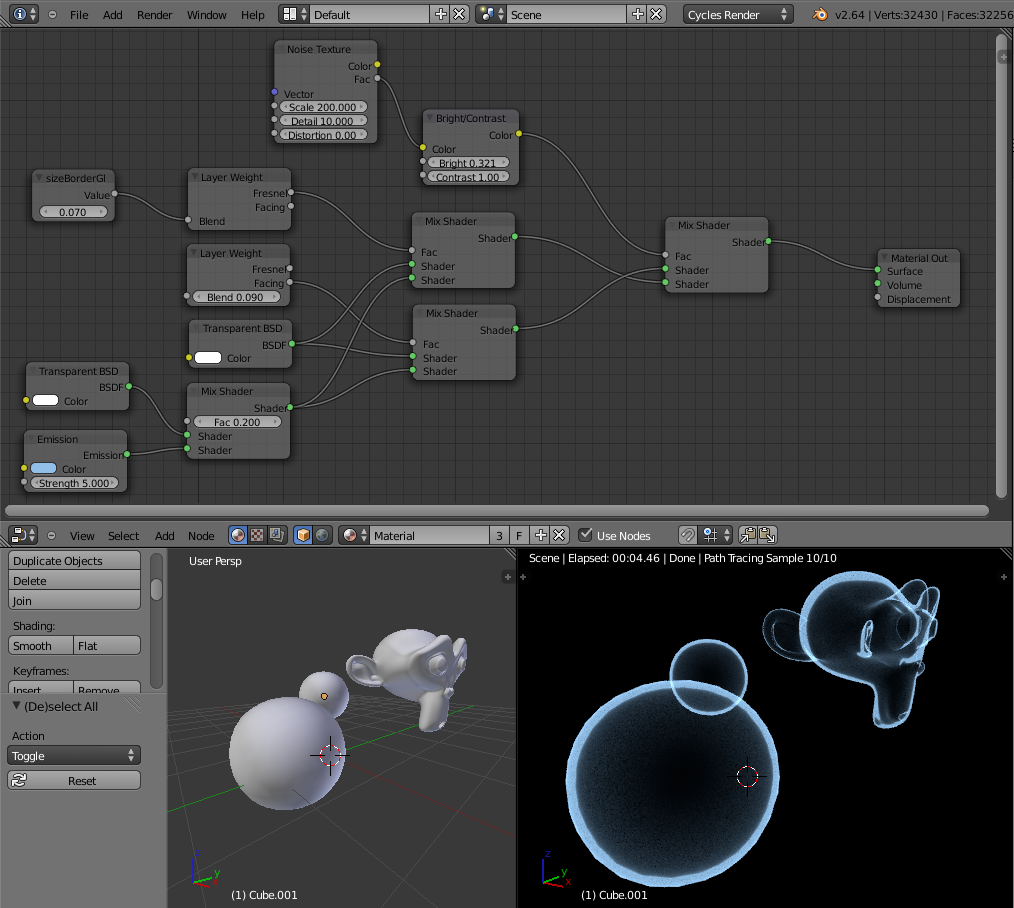Click Delete button in tool shelf

click(74, 581)
